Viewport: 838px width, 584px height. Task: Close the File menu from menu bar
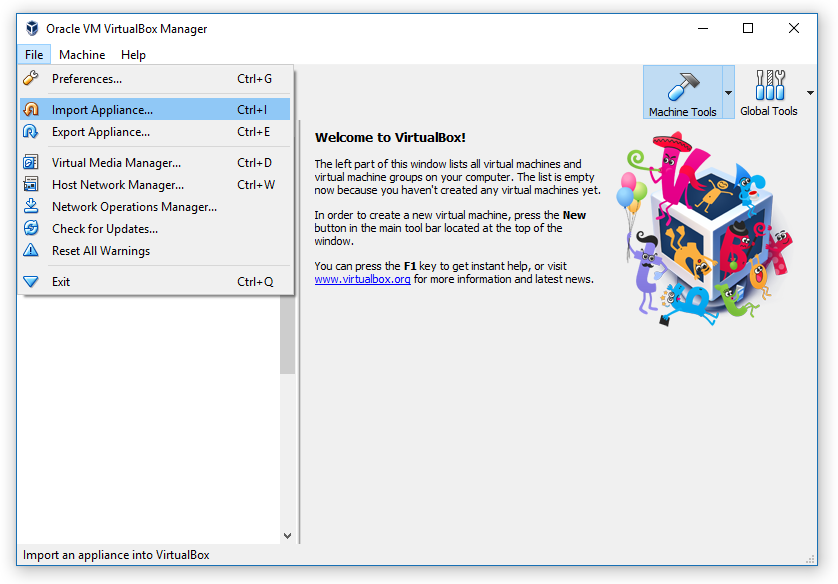click(x=34, y=55)
